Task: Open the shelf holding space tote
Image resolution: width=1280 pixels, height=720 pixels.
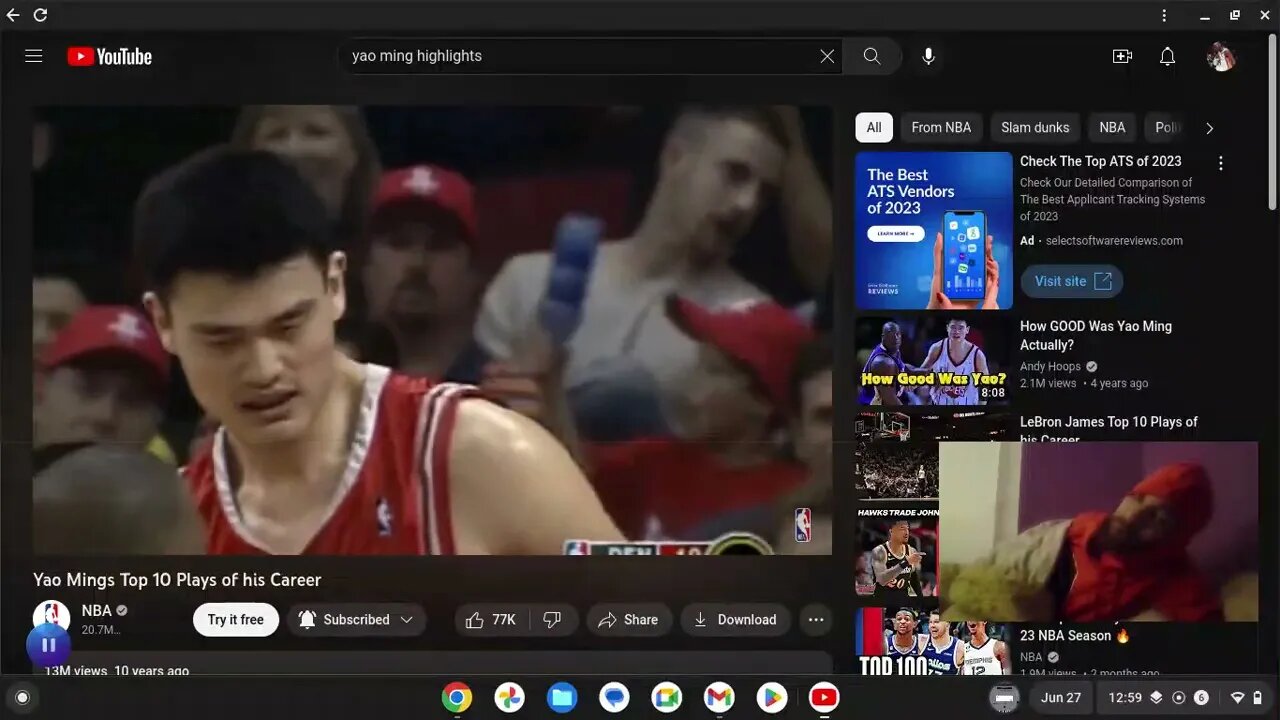Action: [1005, 697]
